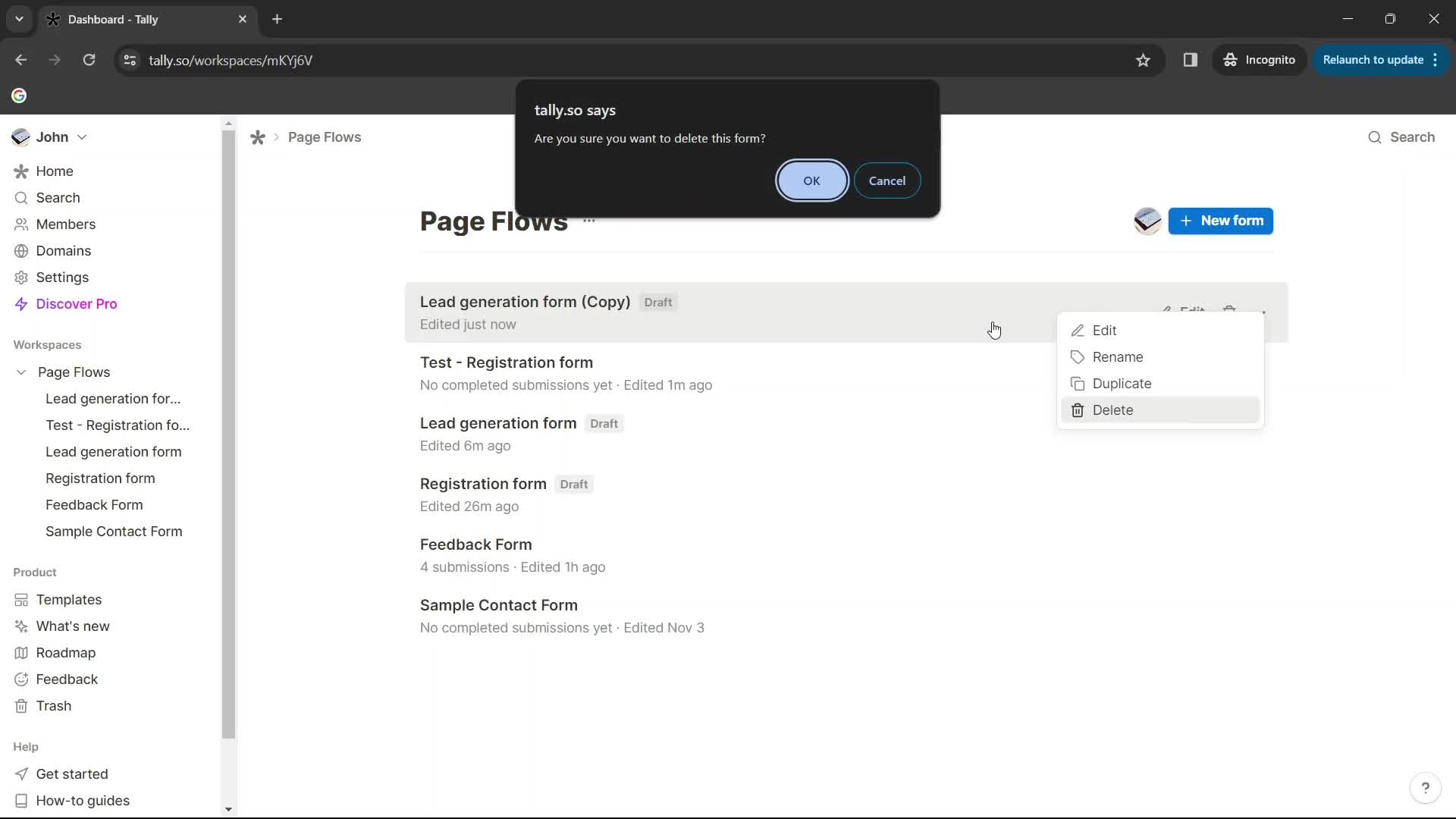
Task: Click the Duplicate icon in context menu
Action: 1080,384
